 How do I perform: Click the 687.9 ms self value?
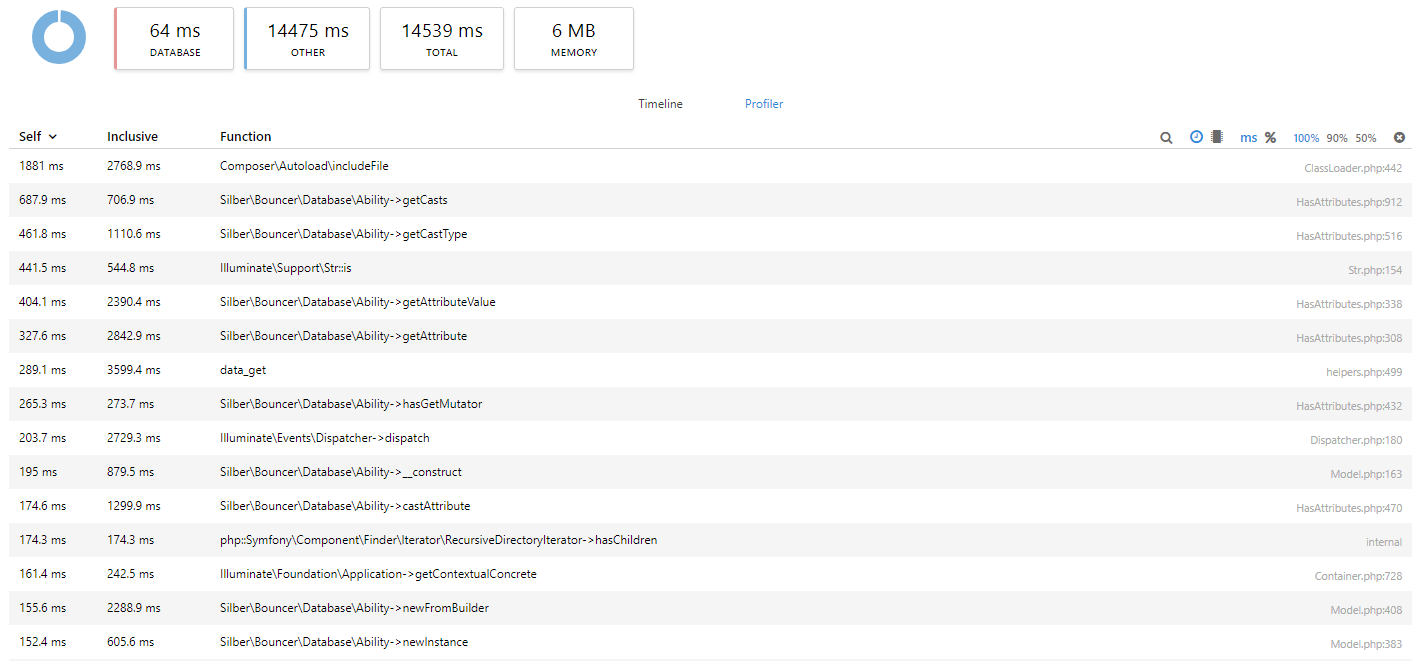(42, 200)
